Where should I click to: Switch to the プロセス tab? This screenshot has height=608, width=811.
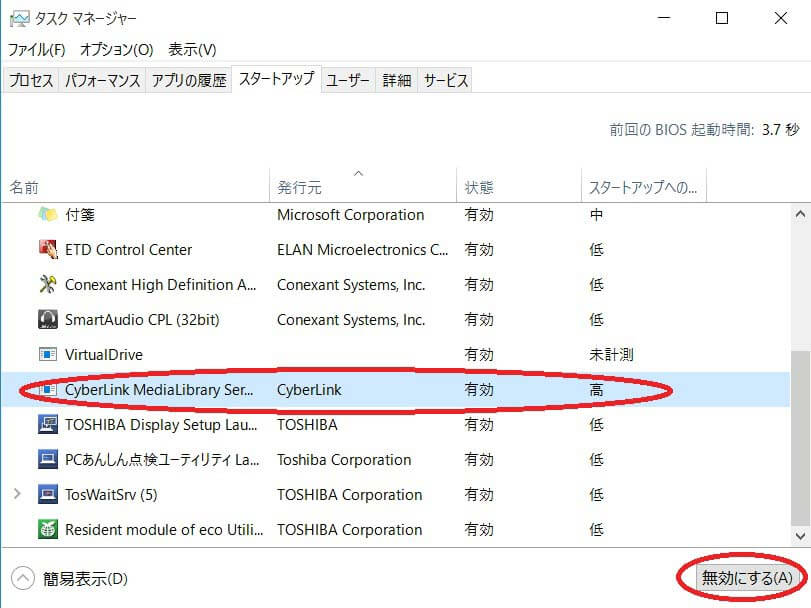point(31,80)
